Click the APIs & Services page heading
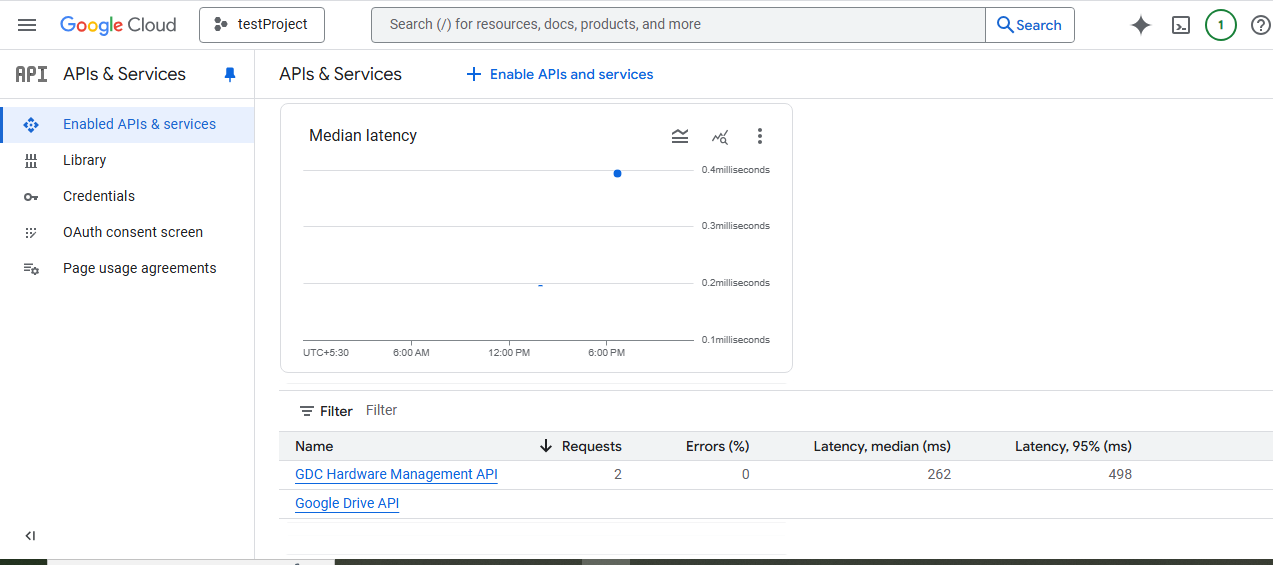This screenshot has width=1273, height=565. tap(340, 74)
